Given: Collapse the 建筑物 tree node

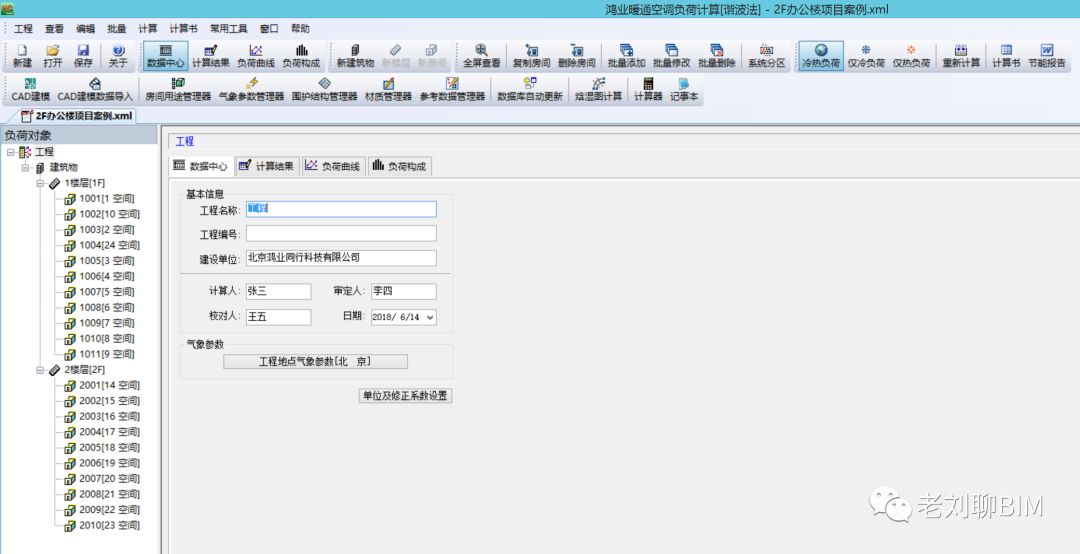Looking at the screenshot, I should point(25,167).
